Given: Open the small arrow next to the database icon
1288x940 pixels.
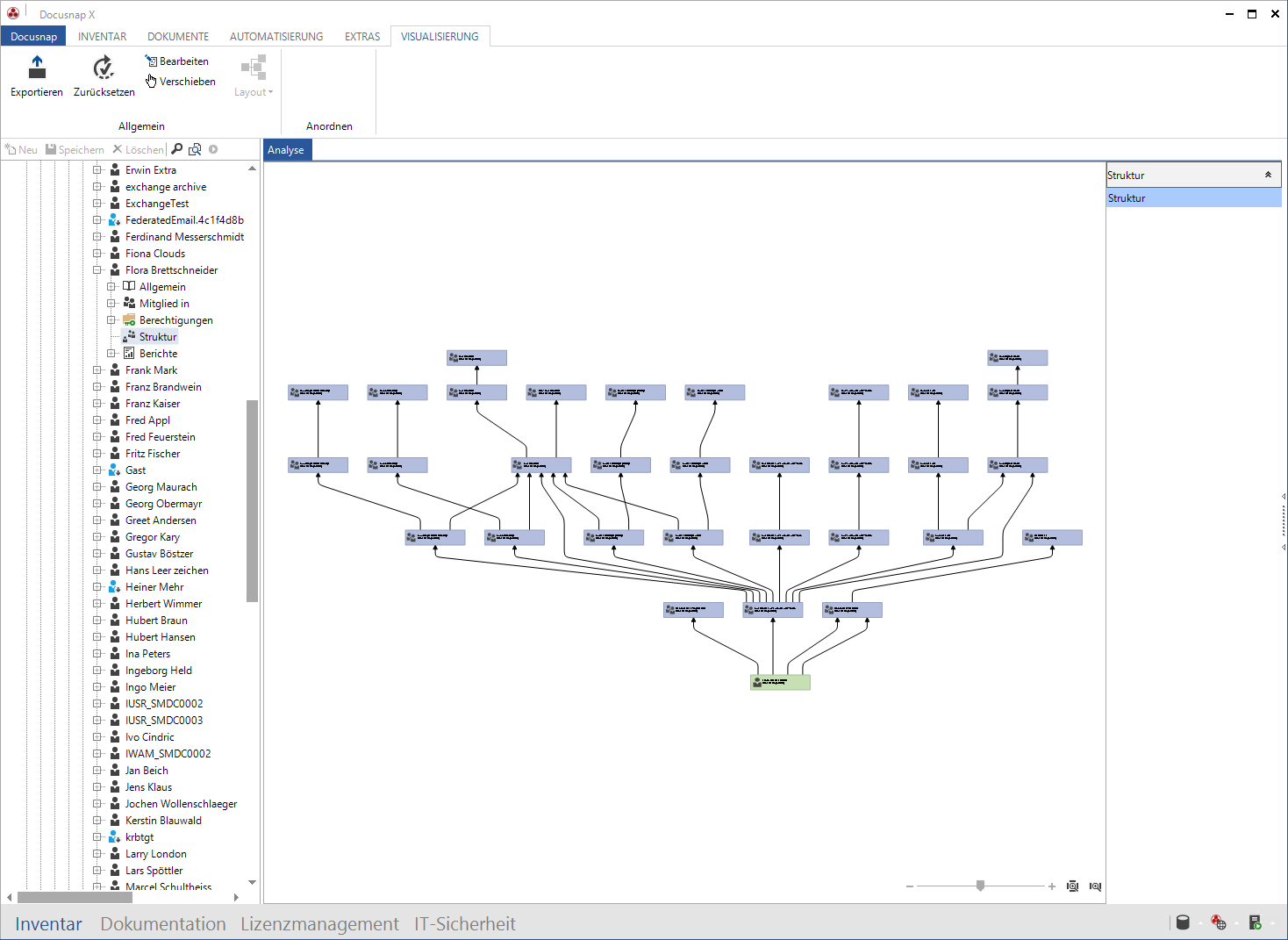Looking at the screenshot, I should pyautogui.click(x=1200, y=923).
